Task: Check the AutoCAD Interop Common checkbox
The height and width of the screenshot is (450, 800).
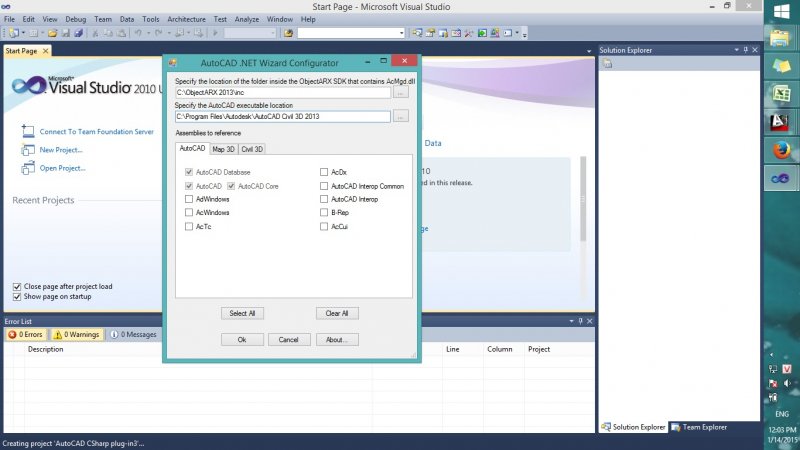Action: click(x=324, y=186)
